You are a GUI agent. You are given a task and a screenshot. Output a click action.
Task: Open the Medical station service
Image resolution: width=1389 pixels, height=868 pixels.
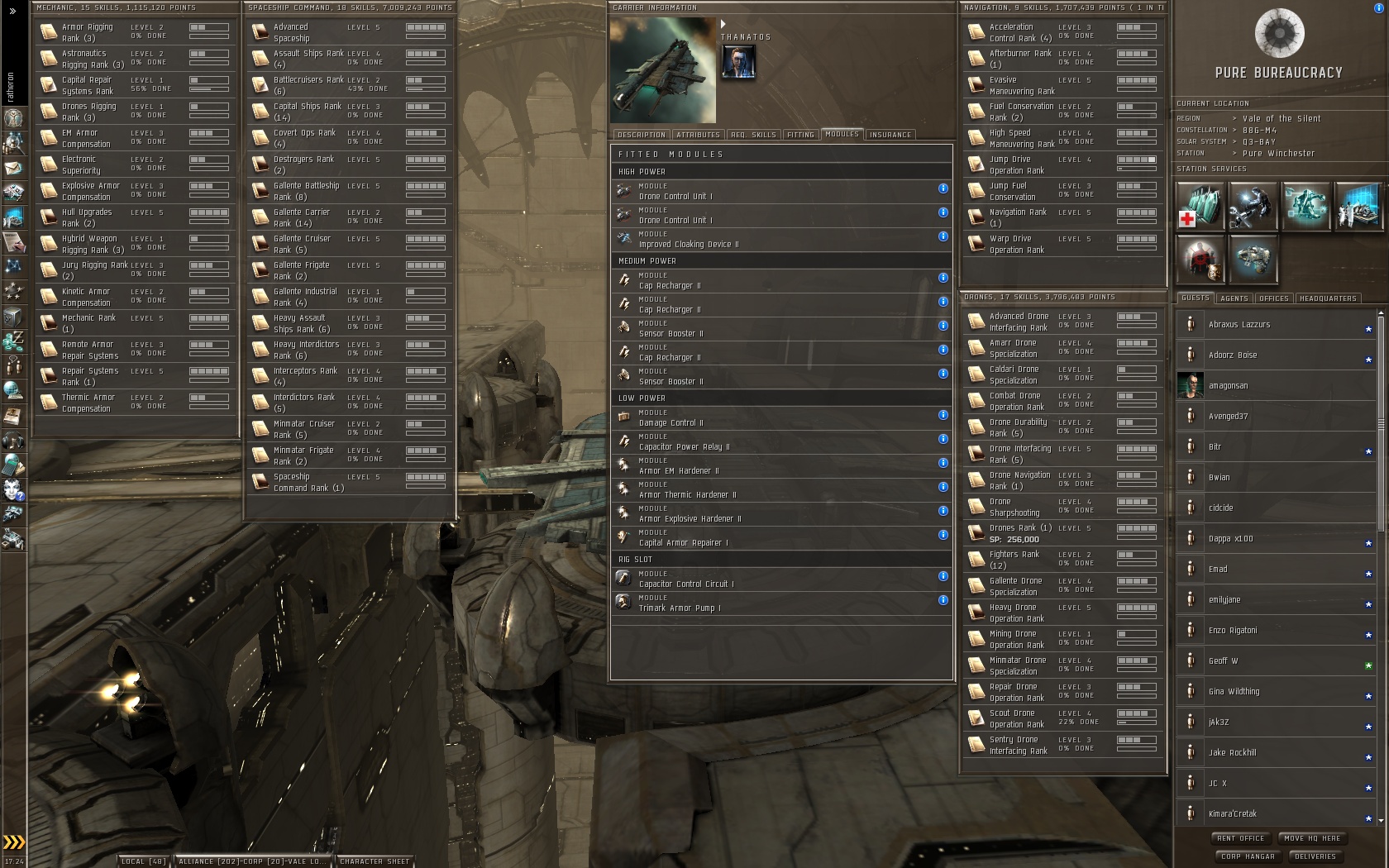coord(1200,206)
